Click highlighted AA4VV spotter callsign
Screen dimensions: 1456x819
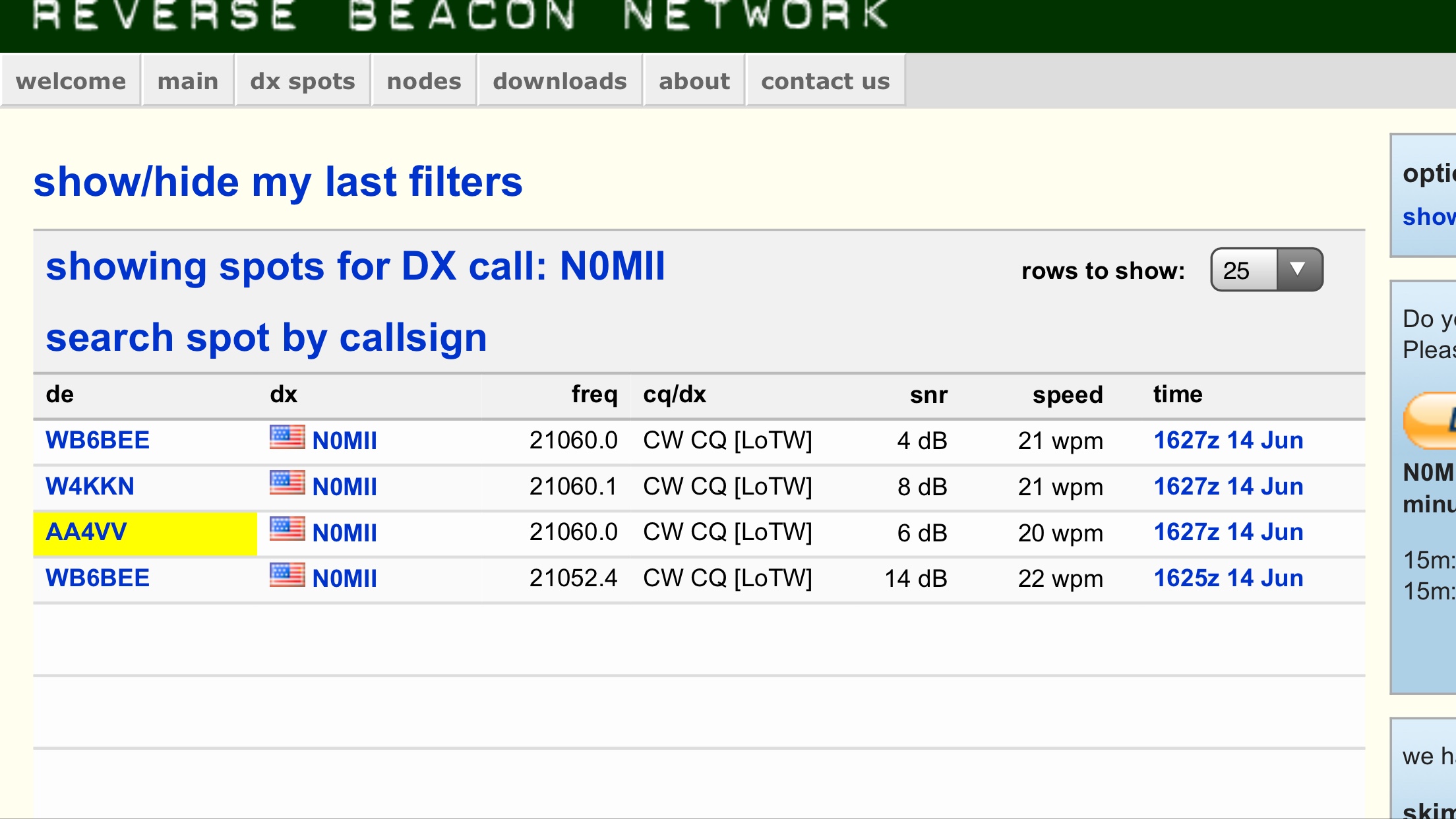(86, 532)
